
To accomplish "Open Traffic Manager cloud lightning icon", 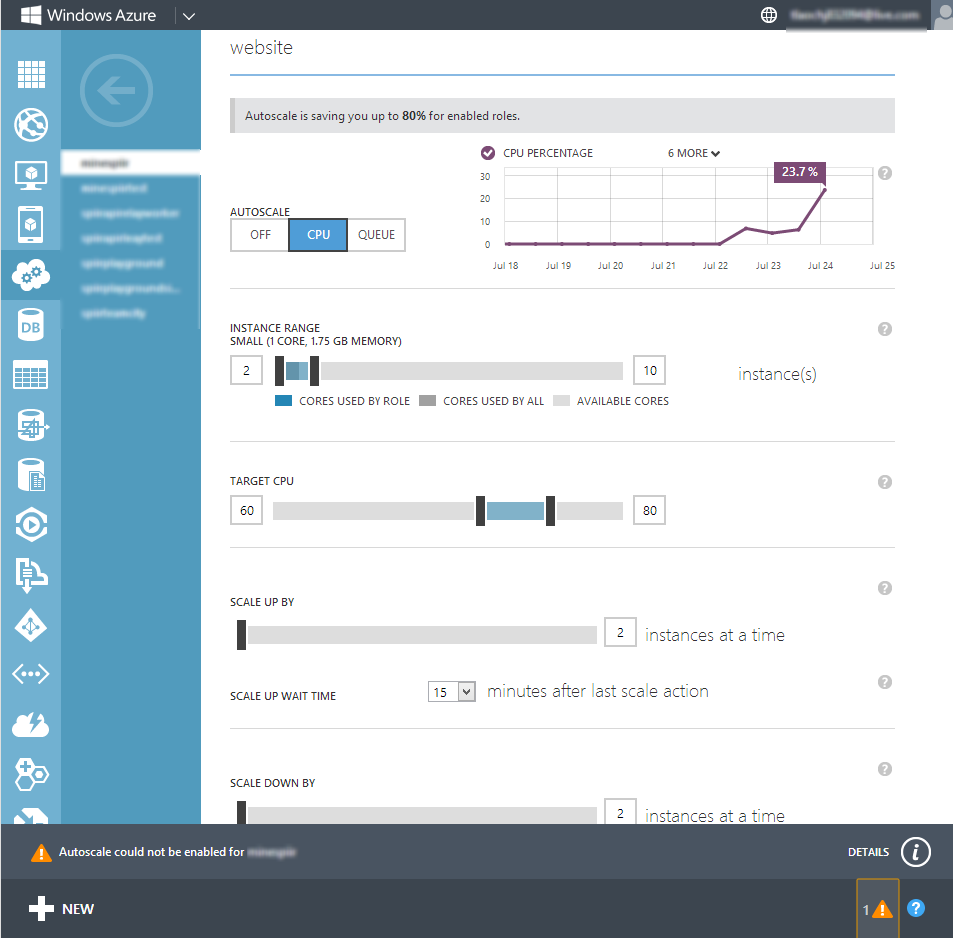I will point(31,724).
